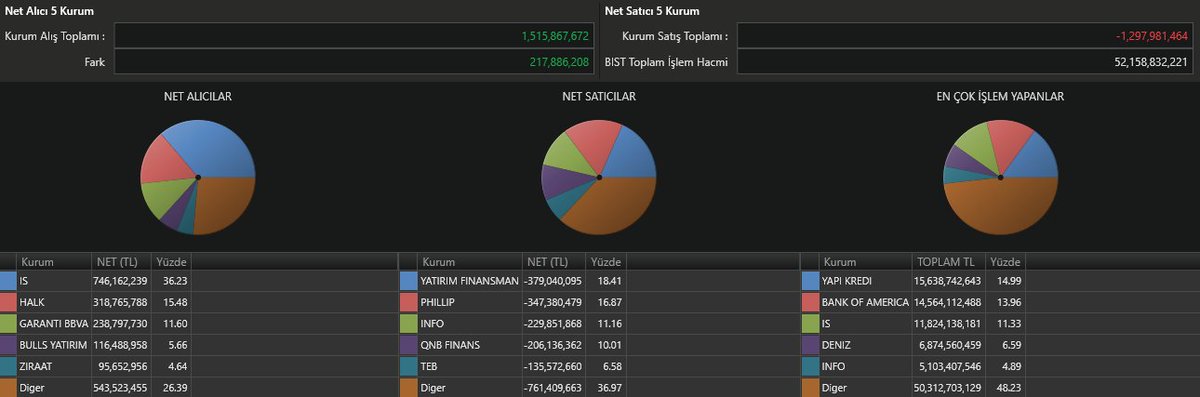Screen dimensions: 1200x397
Task: Click the blue swatch beside YAPI KREDI
Action: click(810, 282)
